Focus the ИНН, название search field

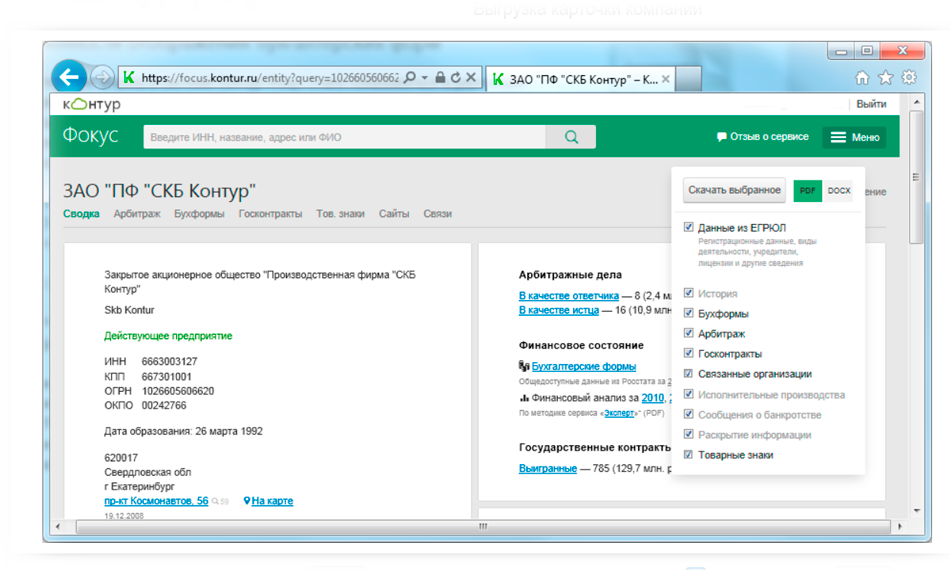tap(344, 137)
